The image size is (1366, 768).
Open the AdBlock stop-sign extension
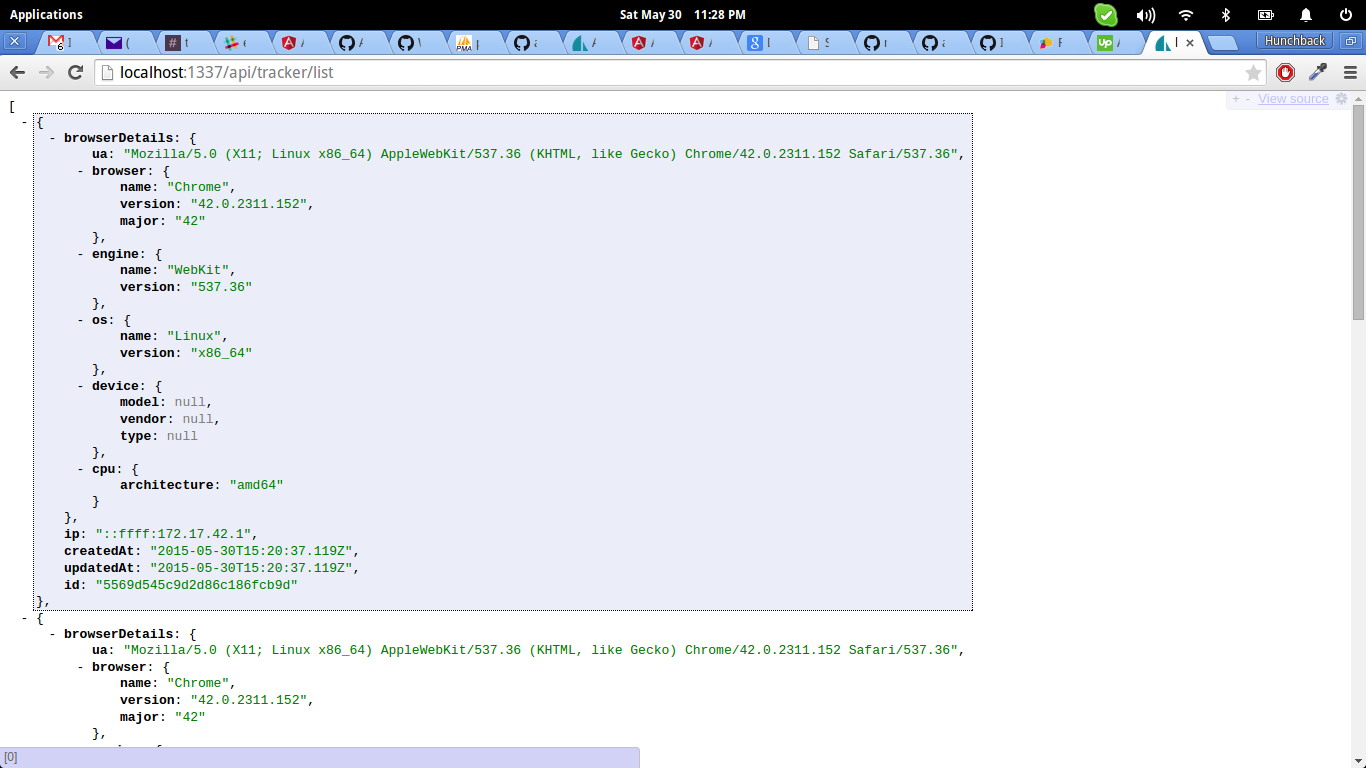1286,72
